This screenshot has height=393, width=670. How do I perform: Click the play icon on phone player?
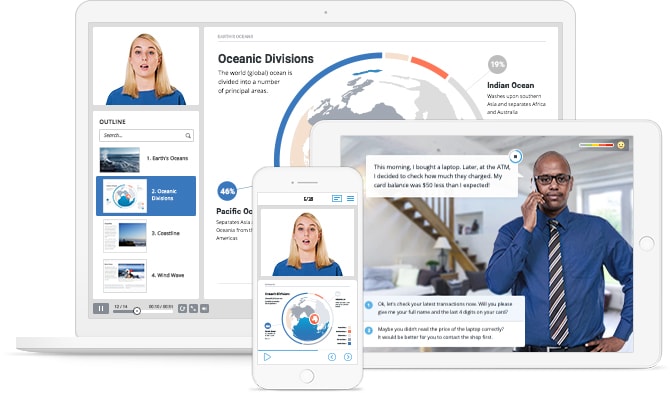267,357
